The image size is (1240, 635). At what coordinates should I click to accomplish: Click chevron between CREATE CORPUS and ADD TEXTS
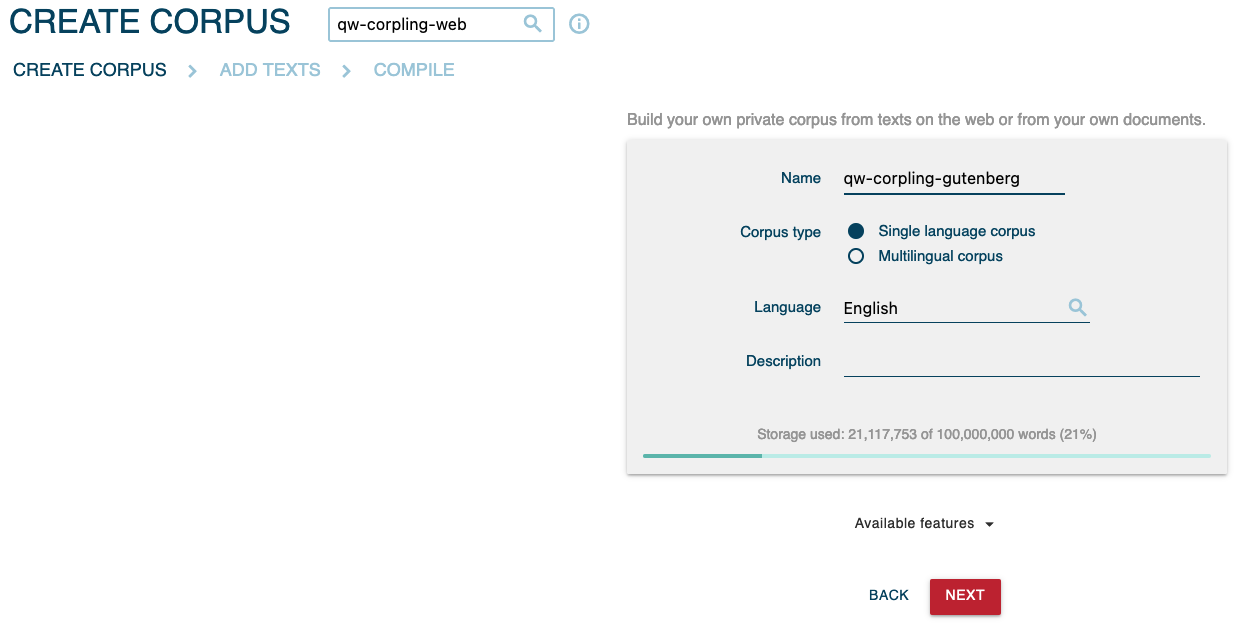tap(193, 71)
